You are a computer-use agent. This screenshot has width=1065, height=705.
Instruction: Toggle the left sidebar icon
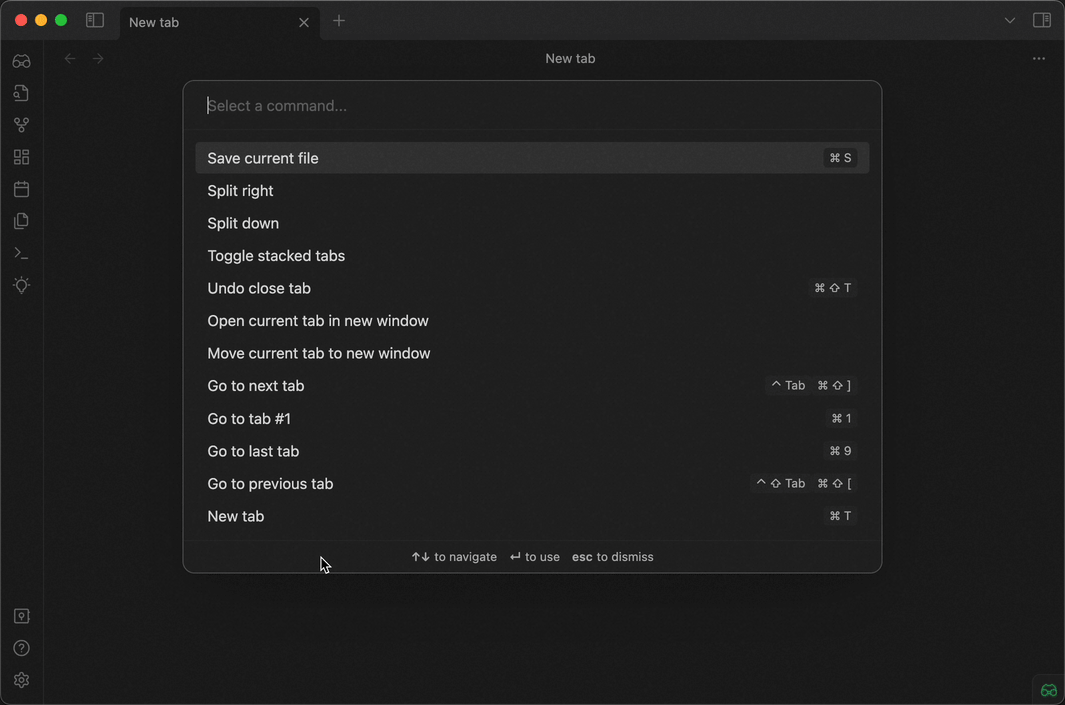tap(95, 20)
